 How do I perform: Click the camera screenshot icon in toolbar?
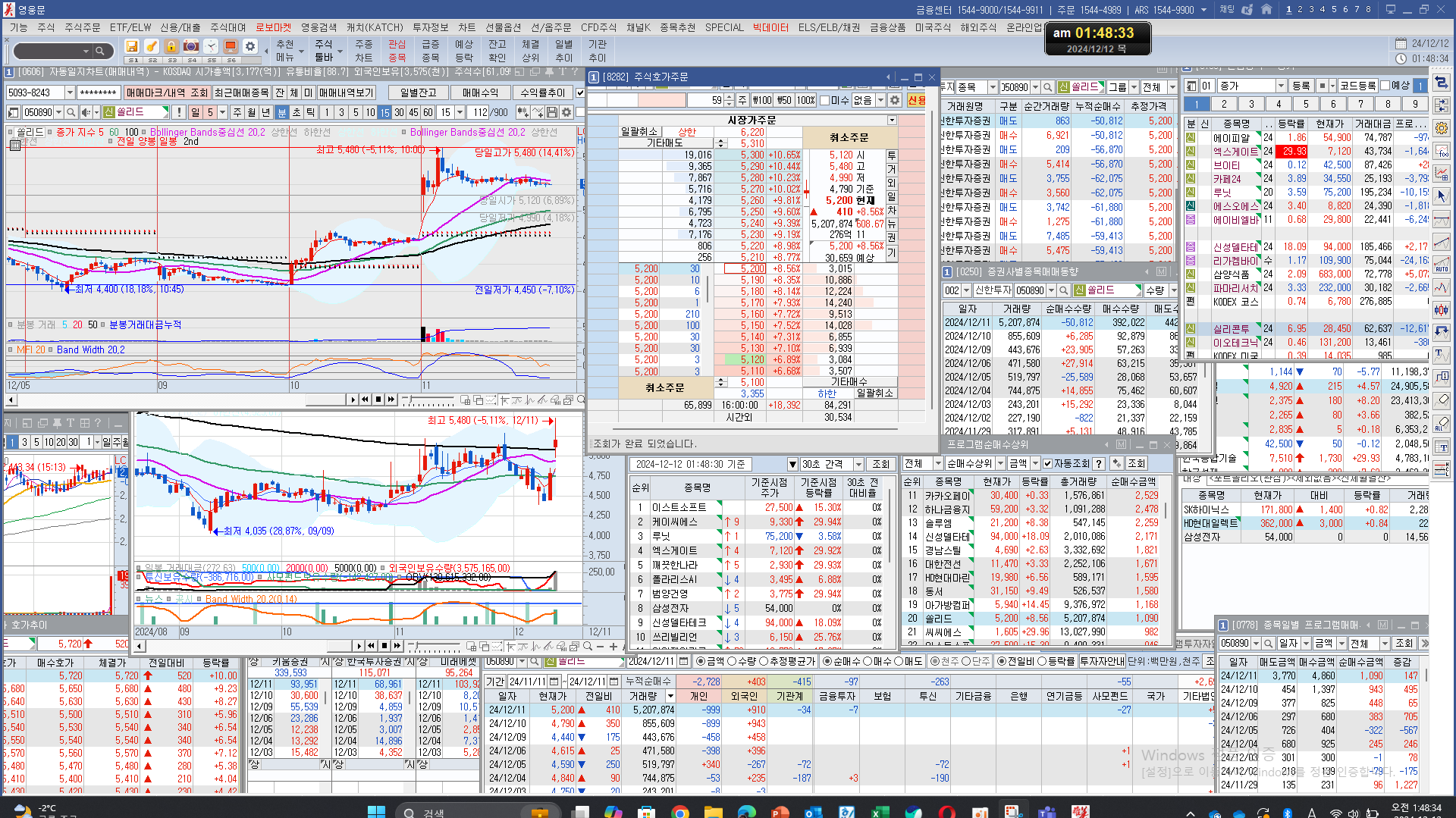tap(191, 47)
